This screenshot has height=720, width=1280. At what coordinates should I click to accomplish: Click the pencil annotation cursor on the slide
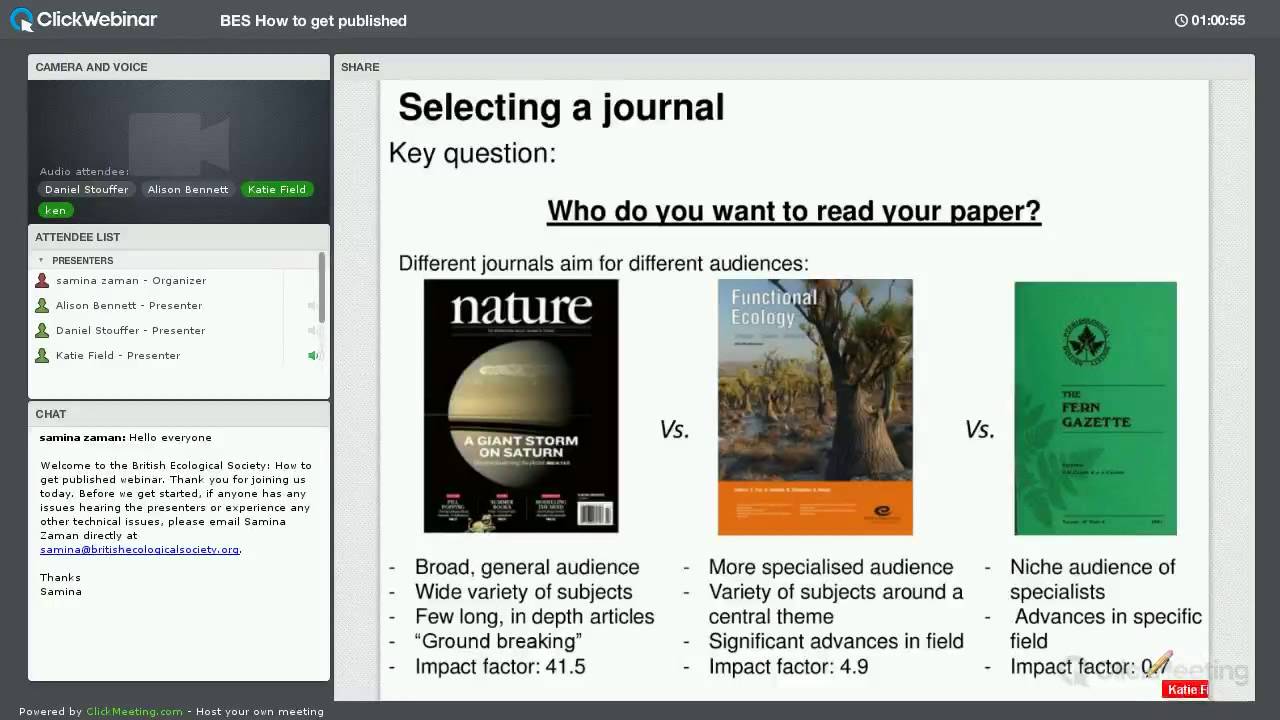pyautogui.click(x=1158, y=663)
